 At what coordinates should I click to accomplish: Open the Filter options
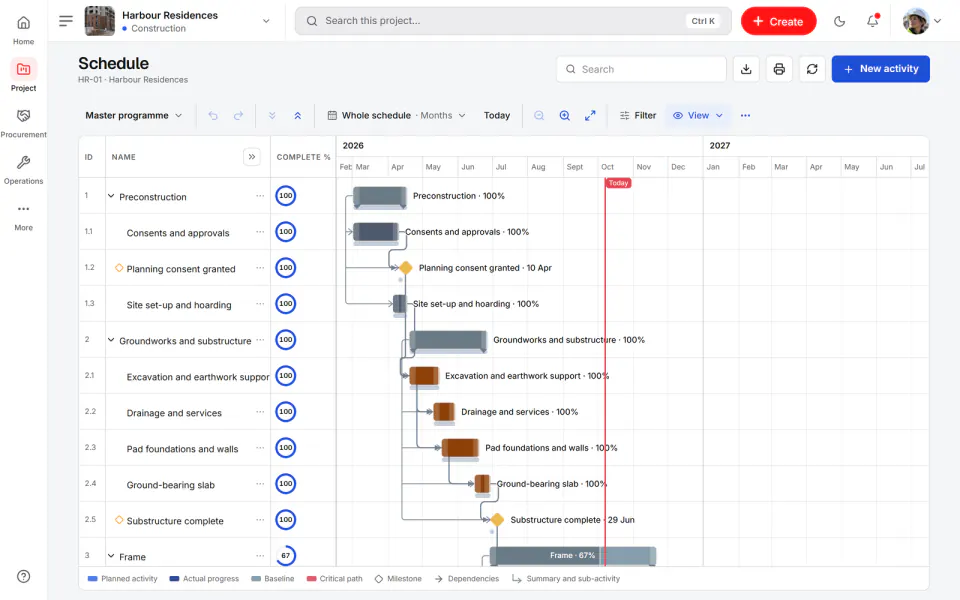click(638, 115)
